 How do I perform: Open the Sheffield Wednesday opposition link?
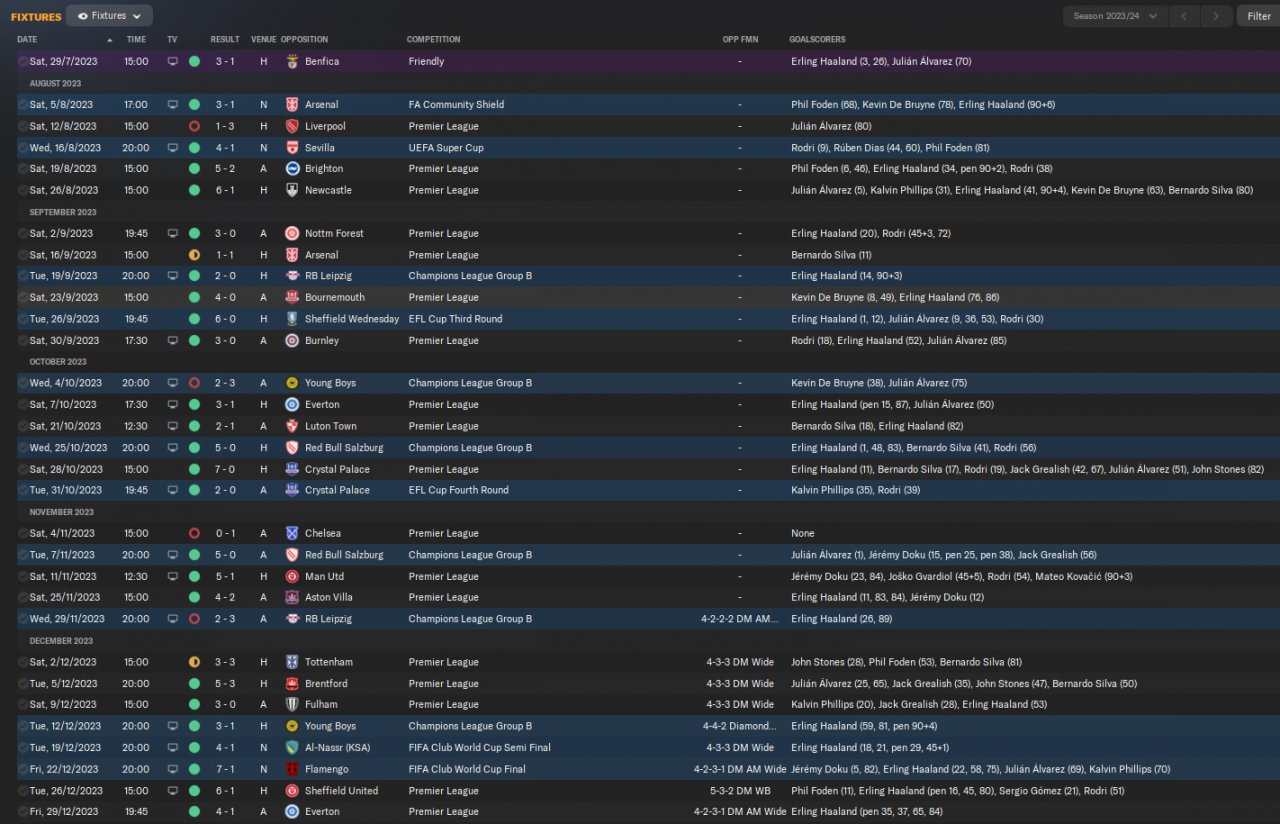click(352, 319)
